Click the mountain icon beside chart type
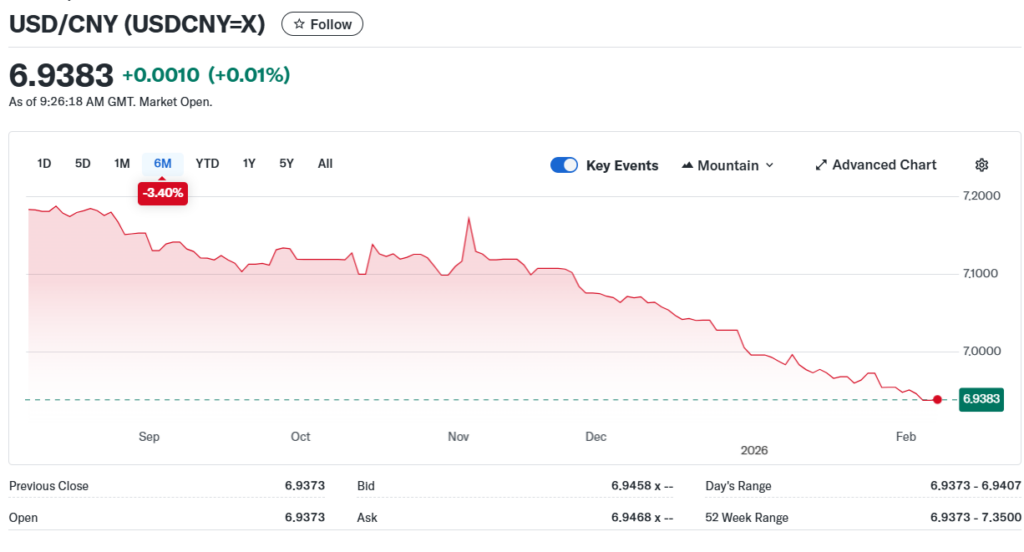The width and height of the screenshot is (1024, 552). (688, 165)
